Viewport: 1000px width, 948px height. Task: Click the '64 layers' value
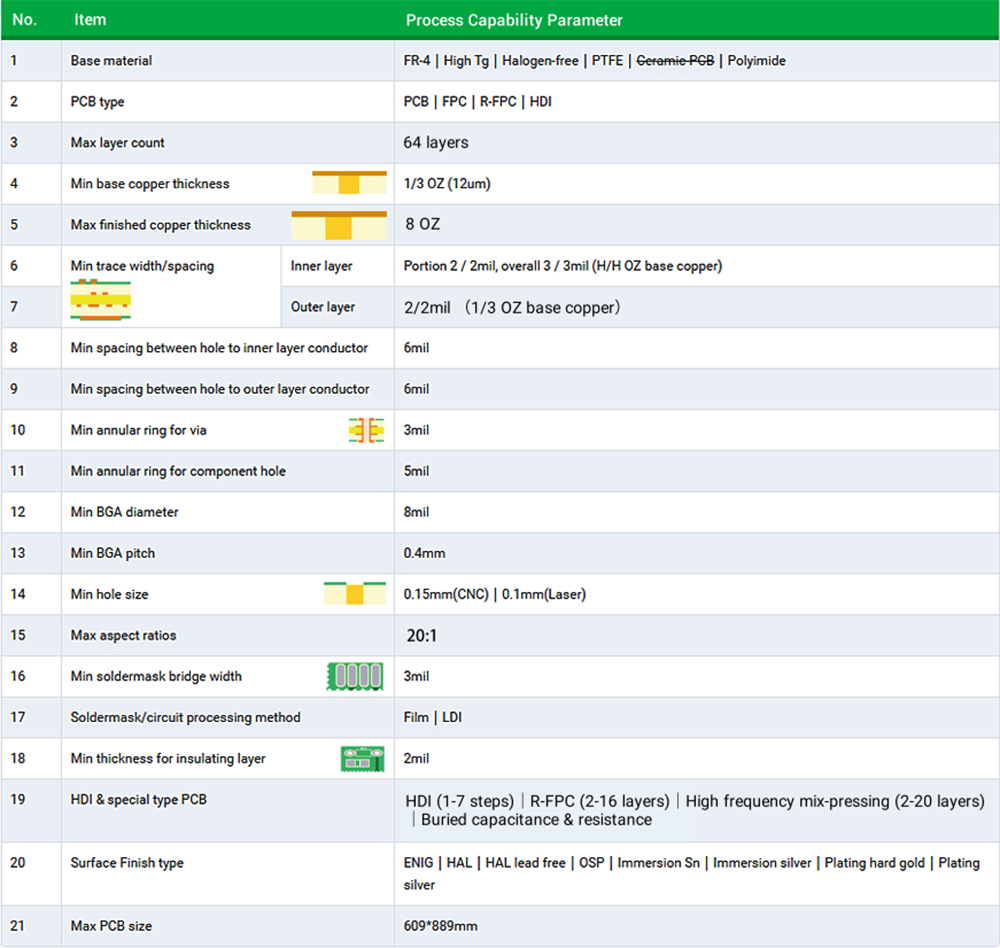(x=436, y=142)
